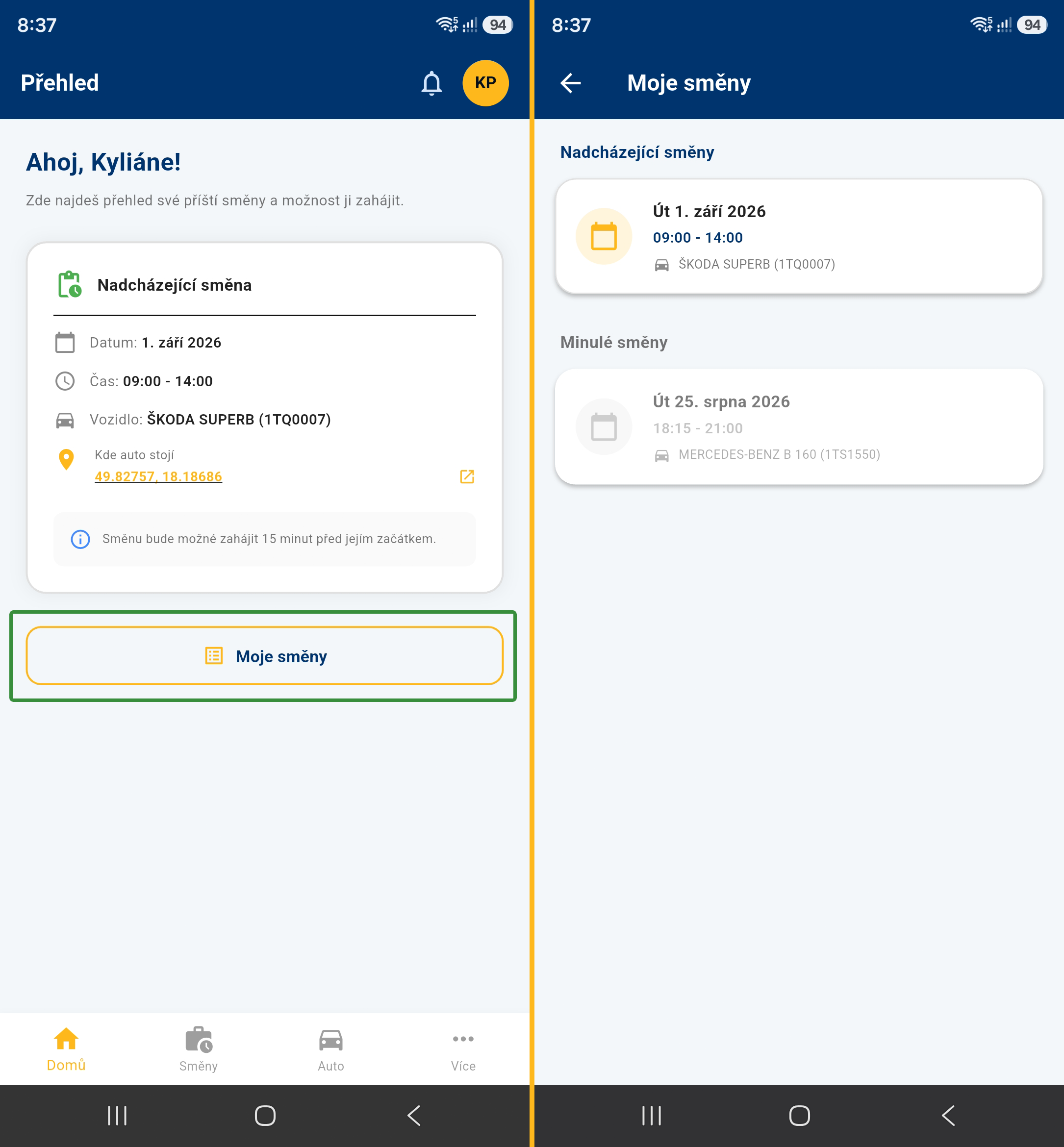Tap car icon next to MERCEDES-BENZ B 160

point(661,455)
